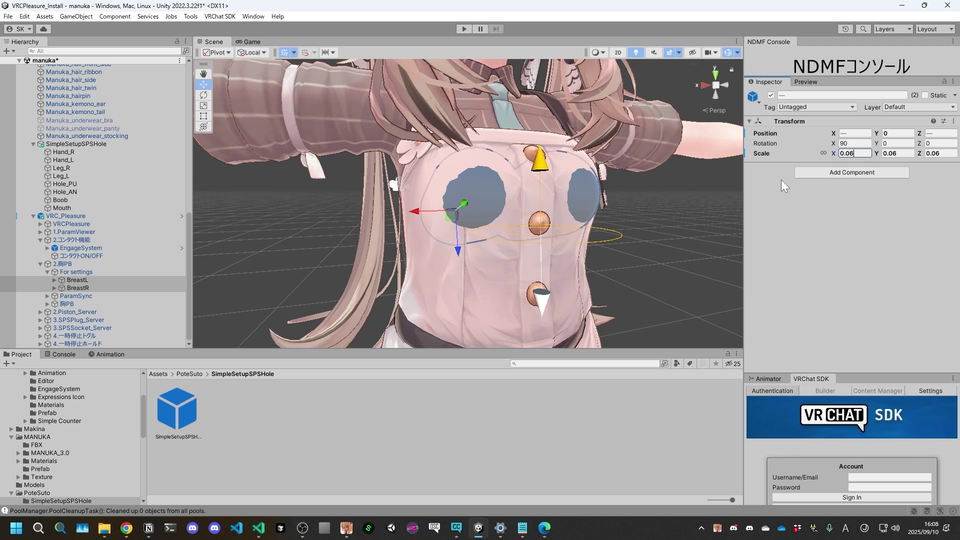Collapse the Transform component foldout

(x=749, y=121)
